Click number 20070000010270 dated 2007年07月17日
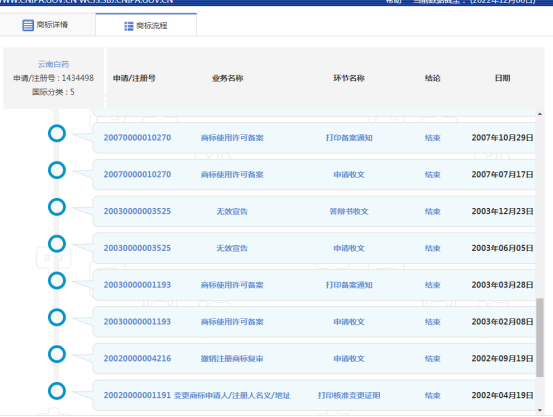 [x=137, y=174]
